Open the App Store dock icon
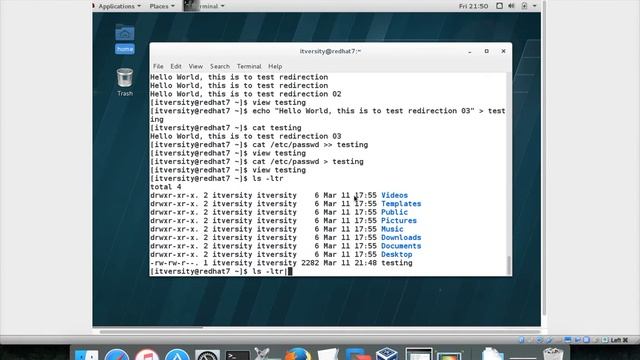Viewport: 640px width, 360px height. pyautogui.click(x=177, y=355)
